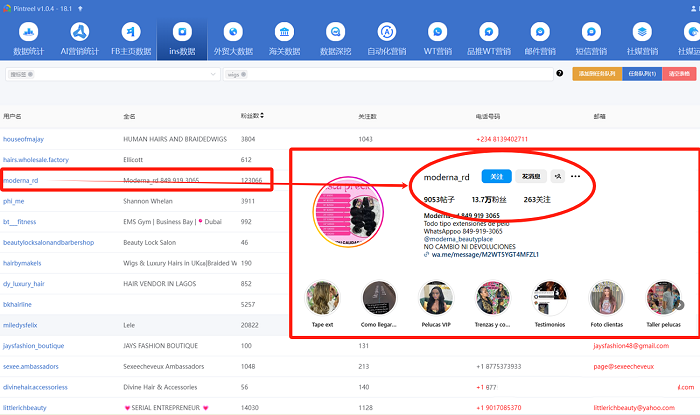
Task: Open the jaysfashion_boutique username link
Action: coord(33,346)
